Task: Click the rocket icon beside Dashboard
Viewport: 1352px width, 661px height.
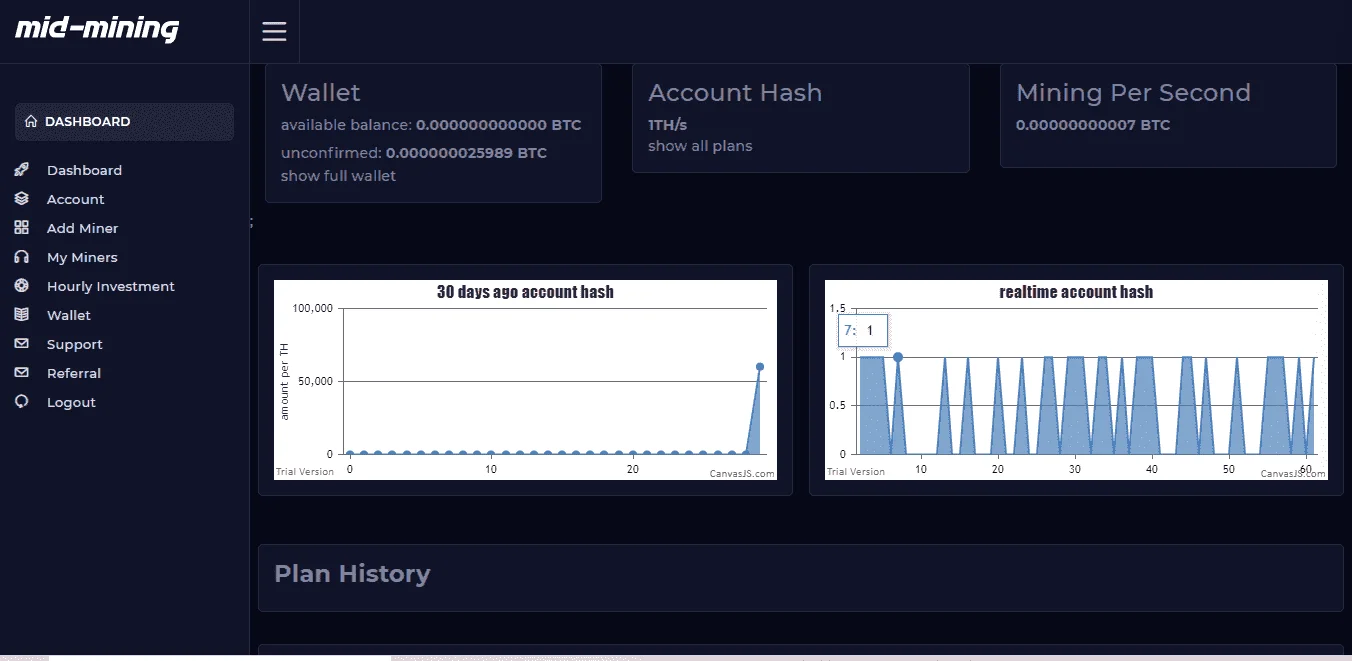Action: click(22, 170)
